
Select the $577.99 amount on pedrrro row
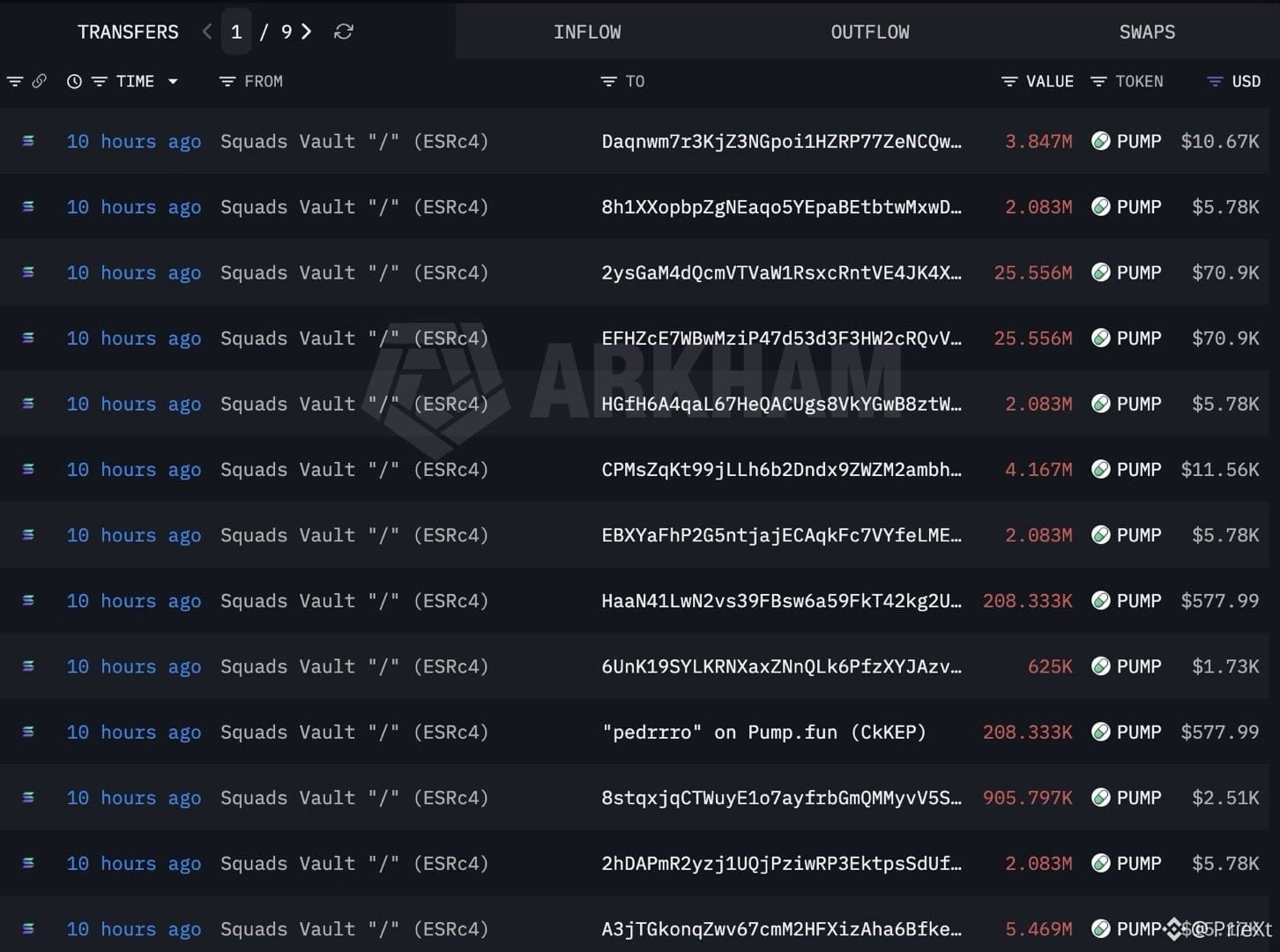point(1220,733)
